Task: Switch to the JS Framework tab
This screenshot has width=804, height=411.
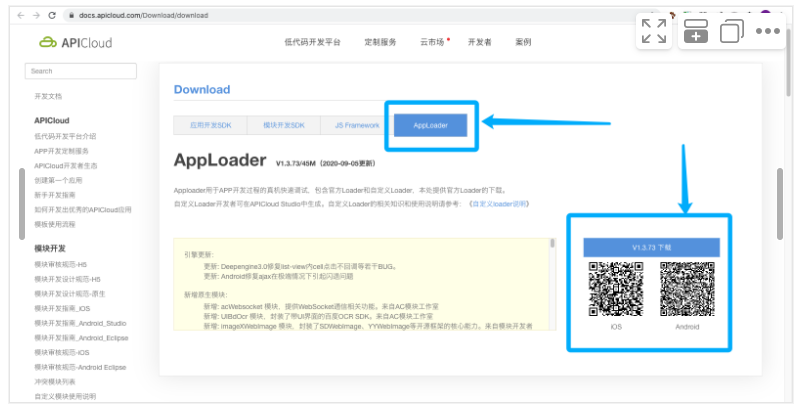Action: pyautogui.click(x=357, y=126)
